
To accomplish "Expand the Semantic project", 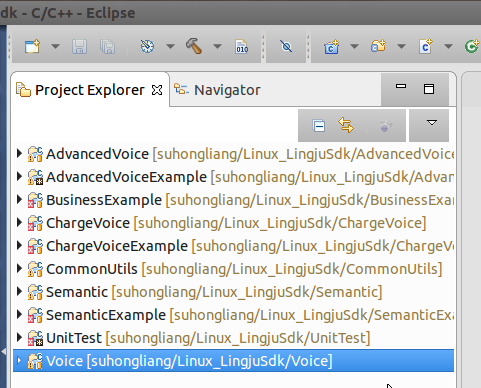I will click(x=19, y=291).
